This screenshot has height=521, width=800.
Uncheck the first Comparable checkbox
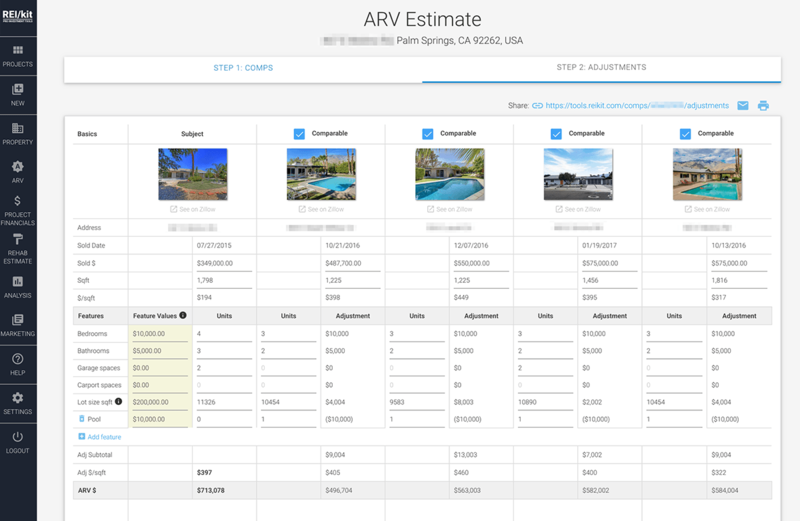click(x=299, y=134)
